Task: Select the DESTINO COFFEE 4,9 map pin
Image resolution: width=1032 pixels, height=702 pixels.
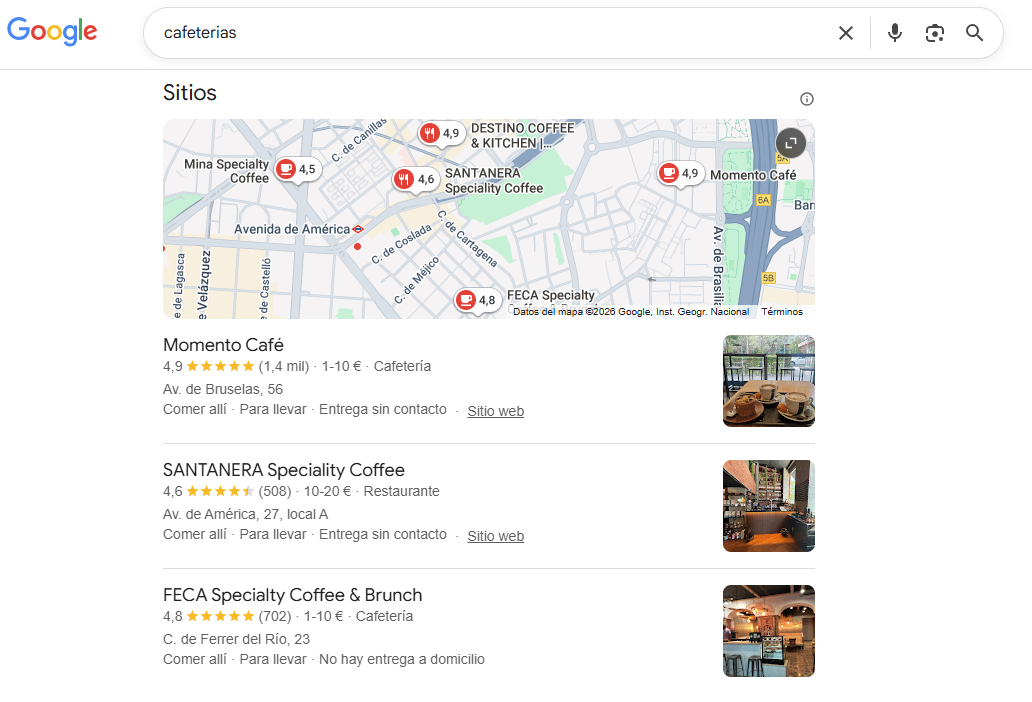Action: click(441, 134)
